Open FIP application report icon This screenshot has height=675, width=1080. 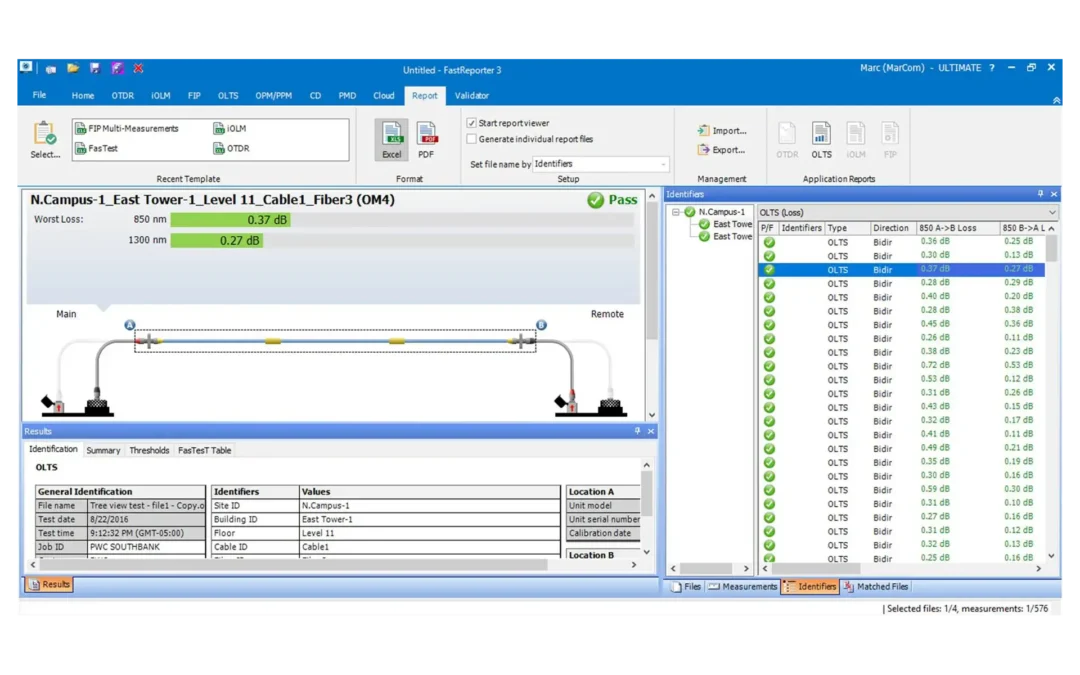tap(890, 141)
